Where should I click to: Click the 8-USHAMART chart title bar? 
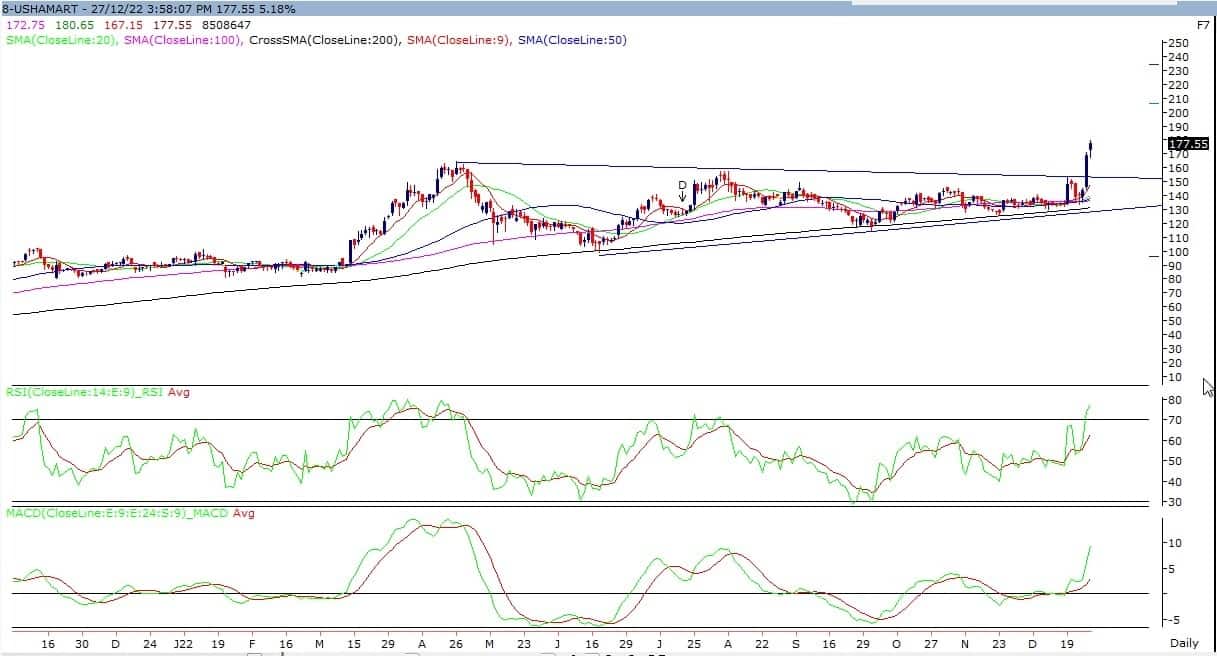click(150, 9)
